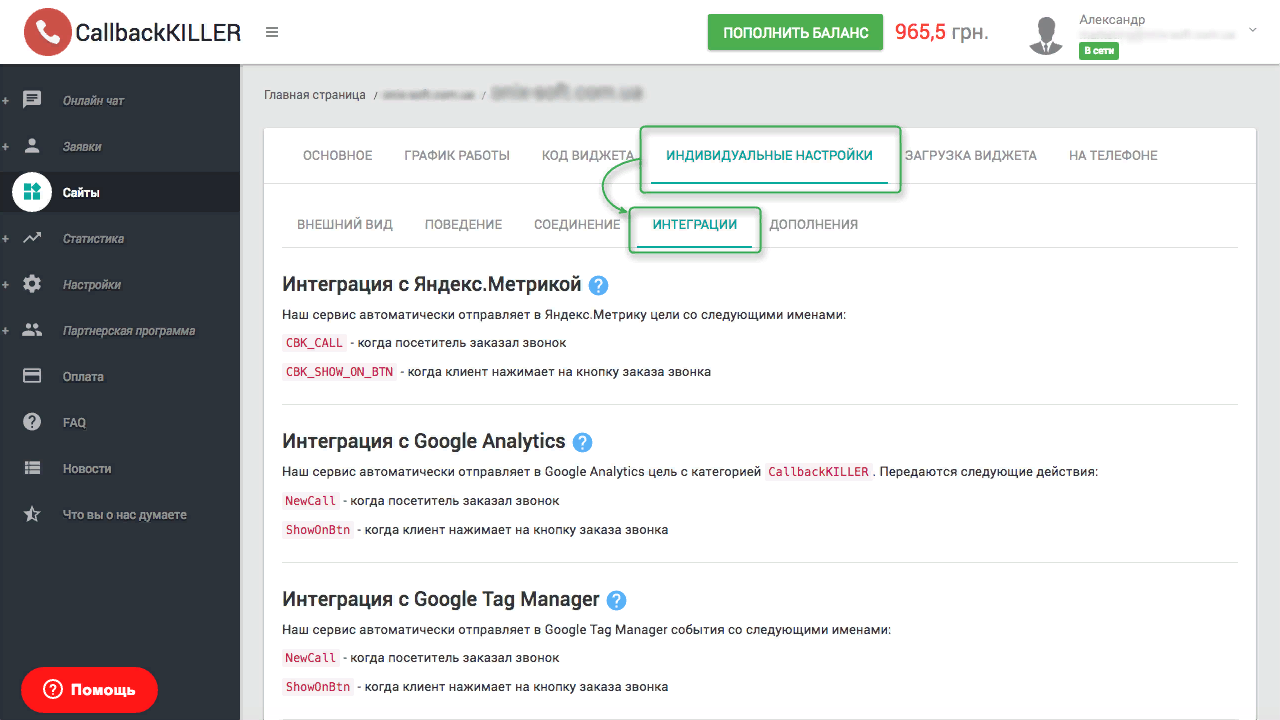Click the В сети online status badge

[x=1098, y=50]
